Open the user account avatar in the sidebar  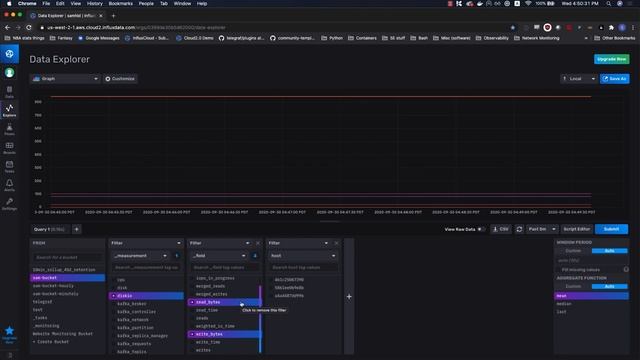click(9, 73)
